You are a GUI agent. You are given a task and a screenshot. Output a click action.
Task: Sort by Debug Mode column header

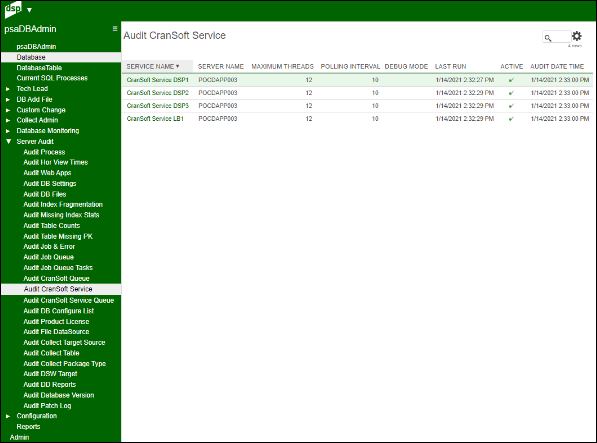click(406, 66)
